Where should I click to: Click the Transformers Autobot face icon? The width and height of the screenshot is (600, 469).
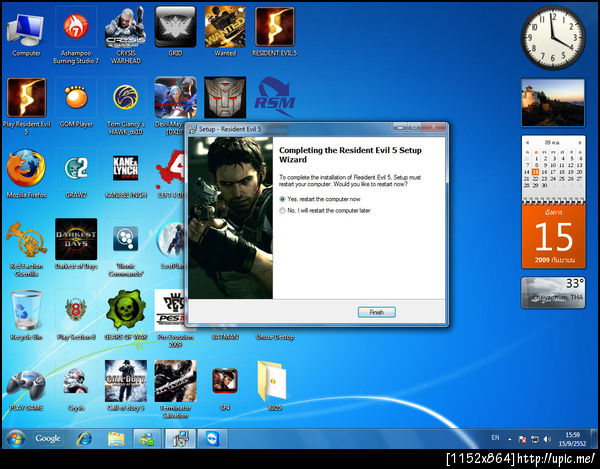click(225, 98)
